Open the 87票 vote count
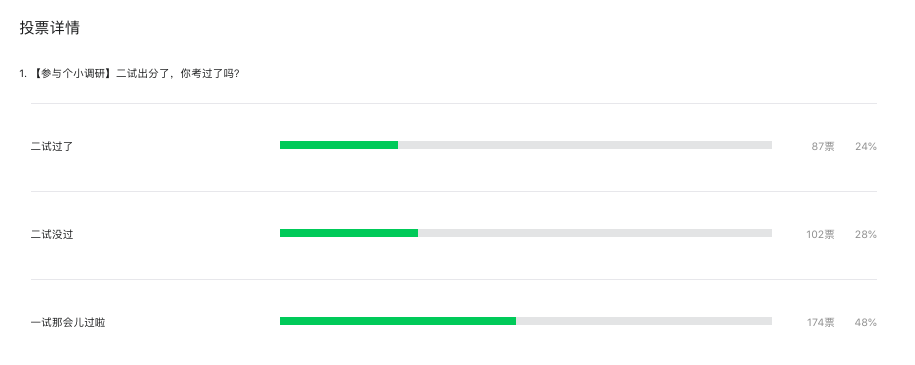915x365 pixels. coord(823,147)
